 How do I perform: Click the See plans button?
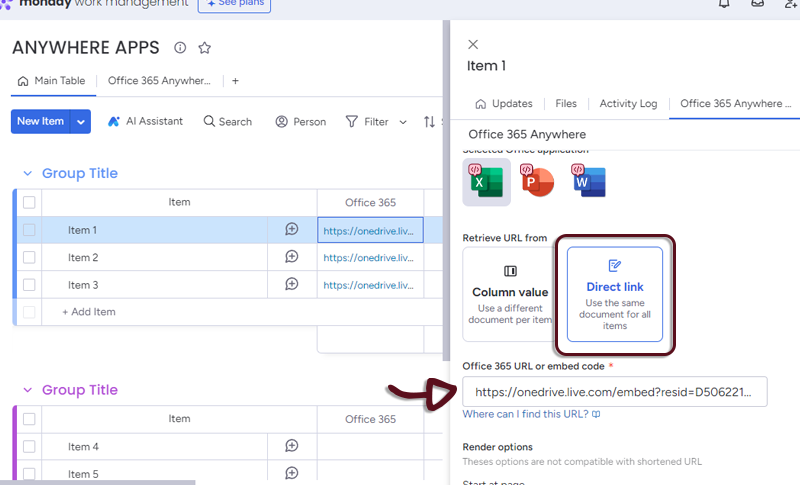point(234,5)
